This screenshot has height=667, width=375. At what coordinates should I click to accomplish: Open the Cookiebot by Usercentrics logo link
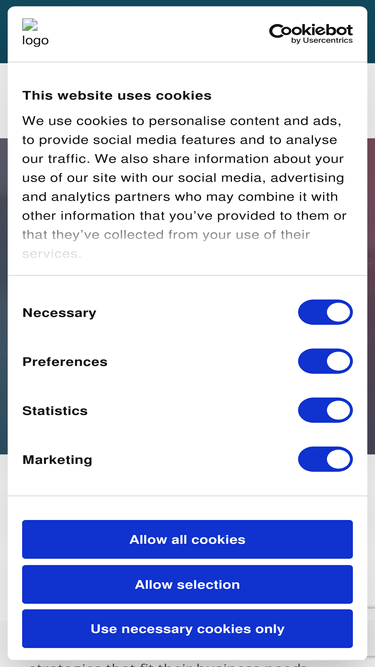pyautogui.click(x=311, y=34)
